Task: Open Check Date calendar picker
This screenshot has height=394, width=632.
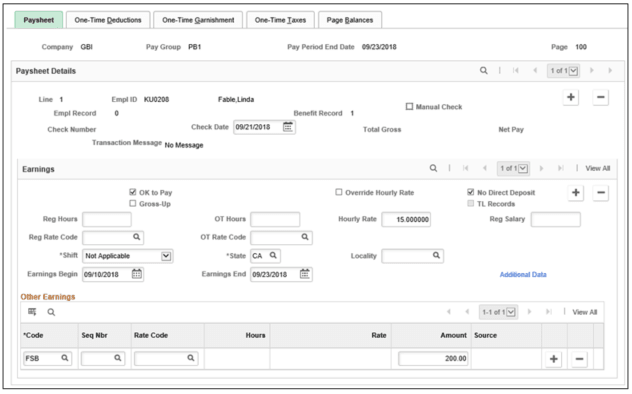Action: [x=288, y=127]
